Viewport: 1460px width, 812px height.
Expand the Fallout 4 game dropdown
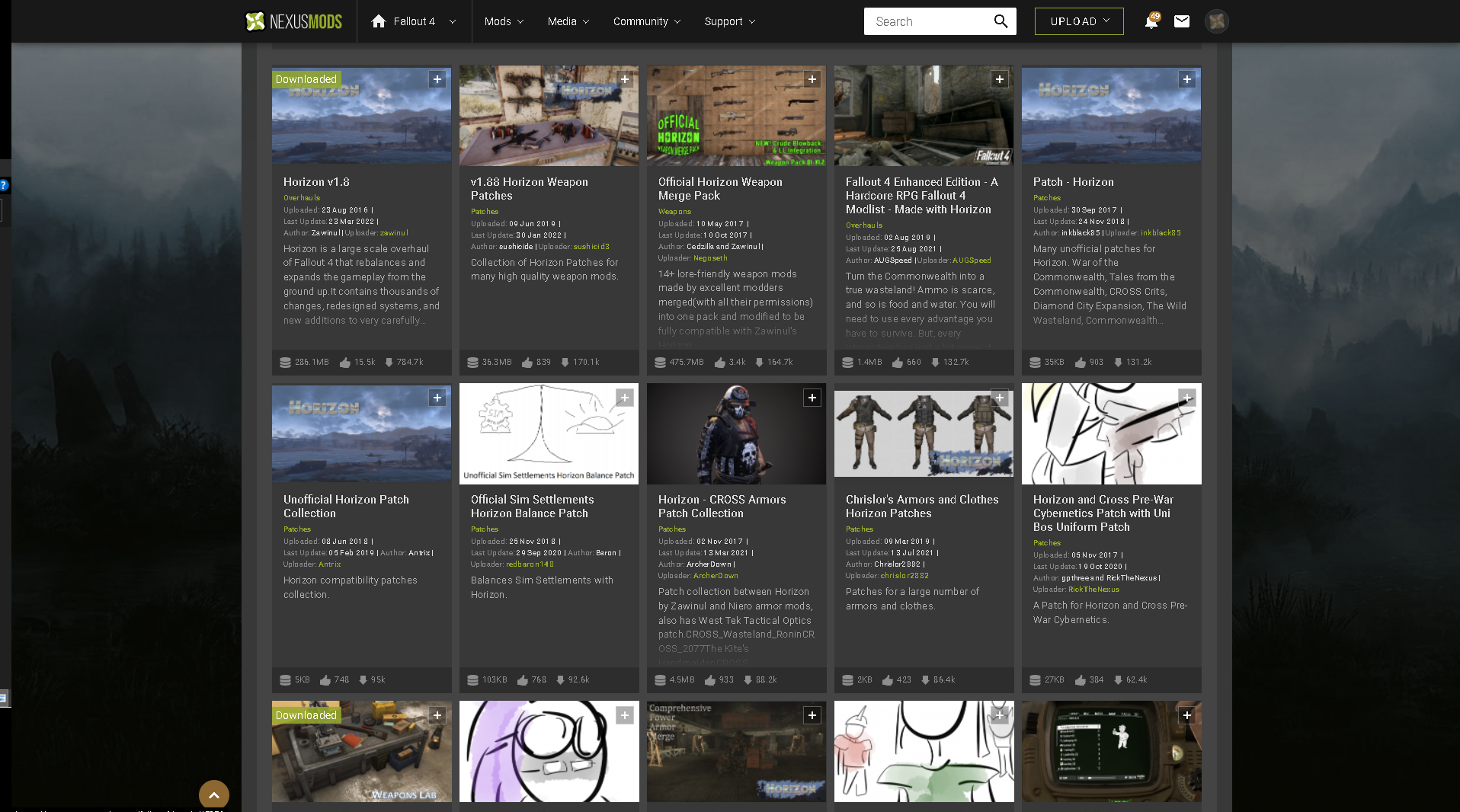point(452,21)
